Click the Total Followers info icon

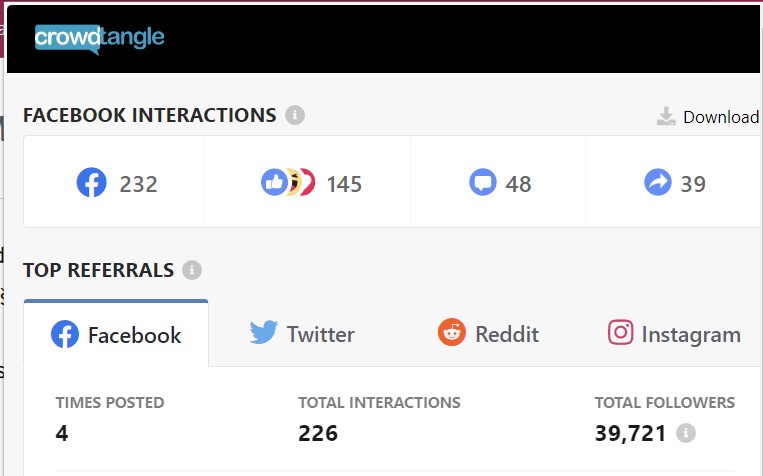point(686,433)
